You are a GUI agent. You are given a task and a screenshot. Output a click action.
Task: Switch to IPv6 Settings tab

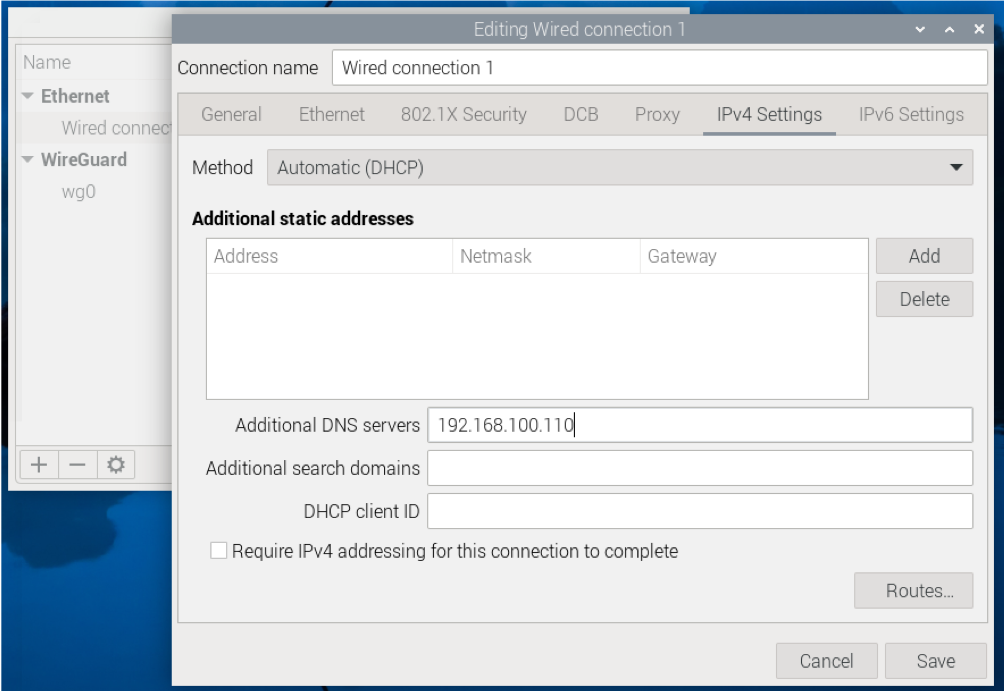tap(911, 114)
